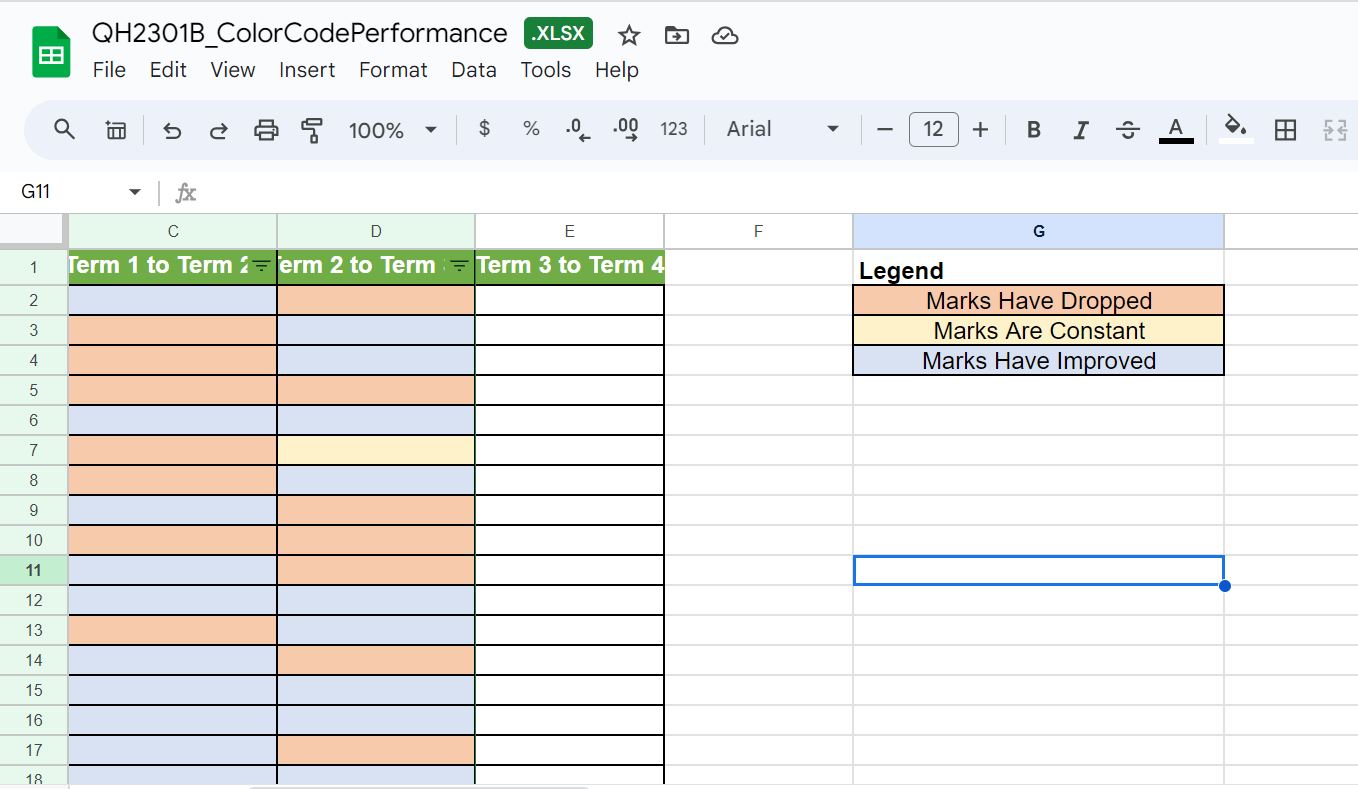The width and height of the screenshot is (1358, 789).
Task: Open the filter dropdown in column C header
Action: tap(261, 266)
